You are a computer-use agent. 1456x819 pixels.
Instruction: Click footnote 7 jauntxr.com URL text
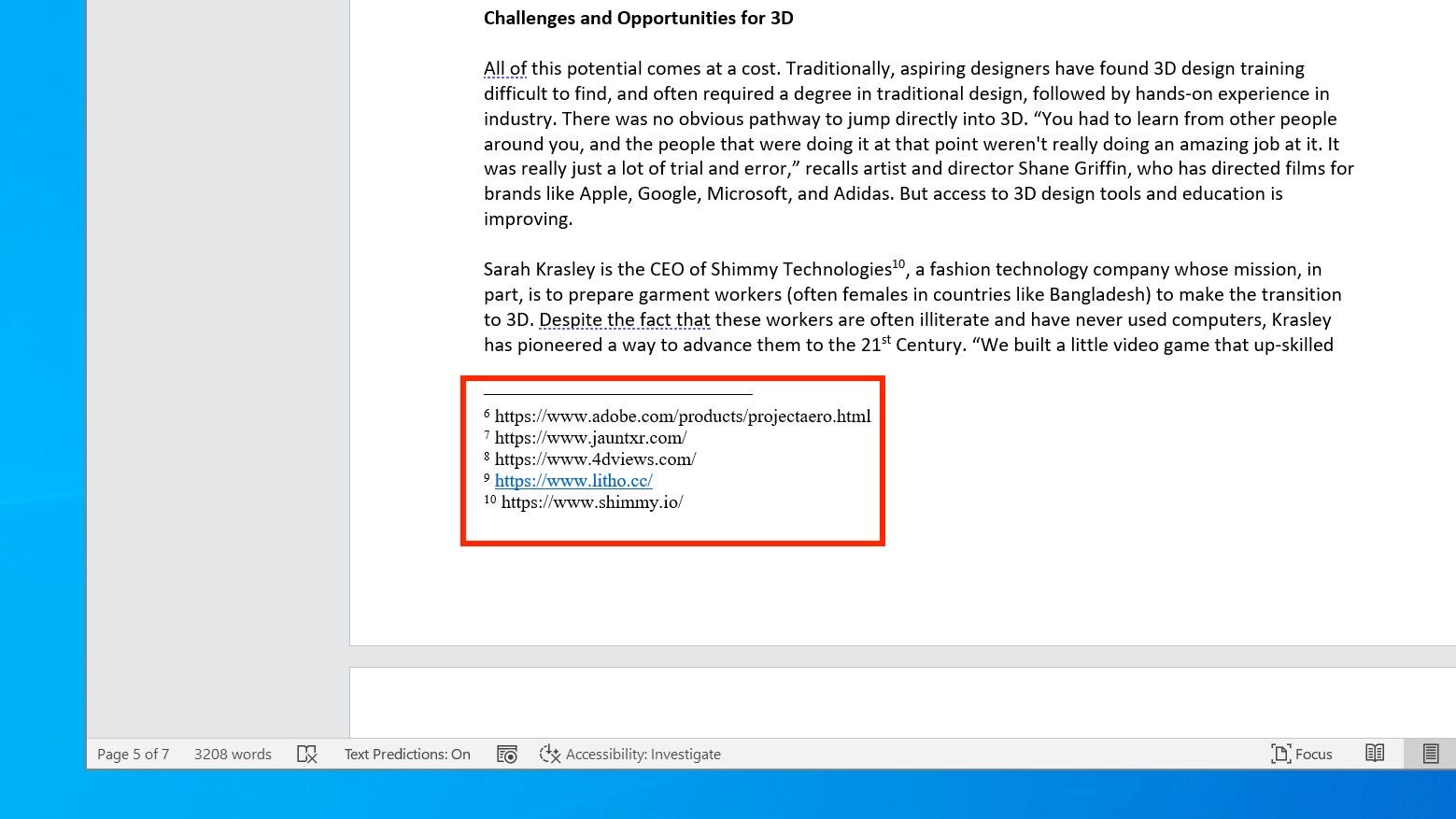point(590,437)
